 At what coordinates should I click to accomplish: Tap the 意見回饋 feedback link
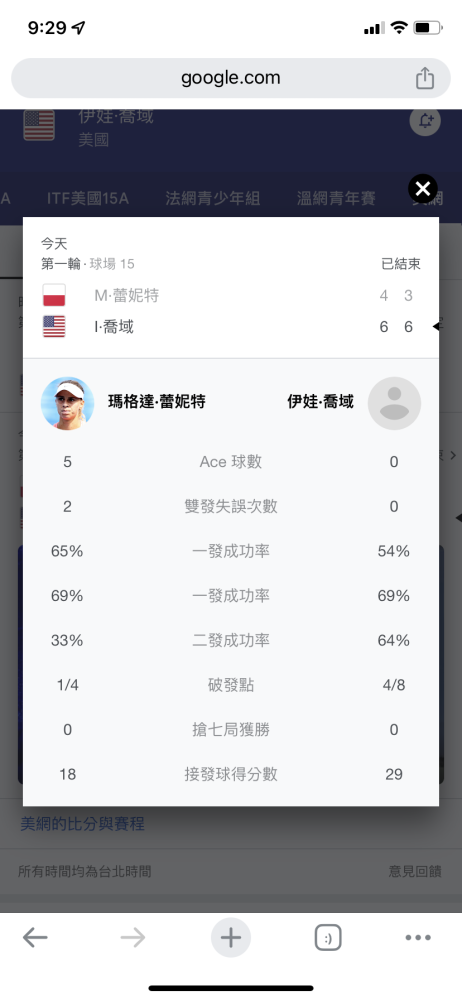(x=415, y=871)
